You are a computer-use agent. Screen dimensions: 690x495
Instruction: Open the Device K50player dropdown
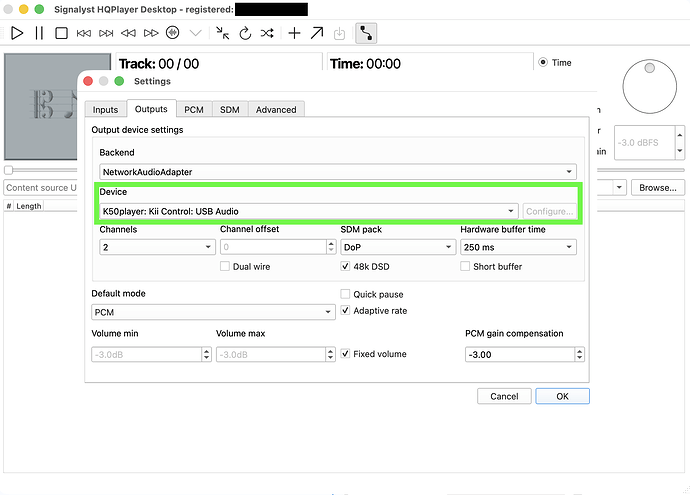coord(309,211)
